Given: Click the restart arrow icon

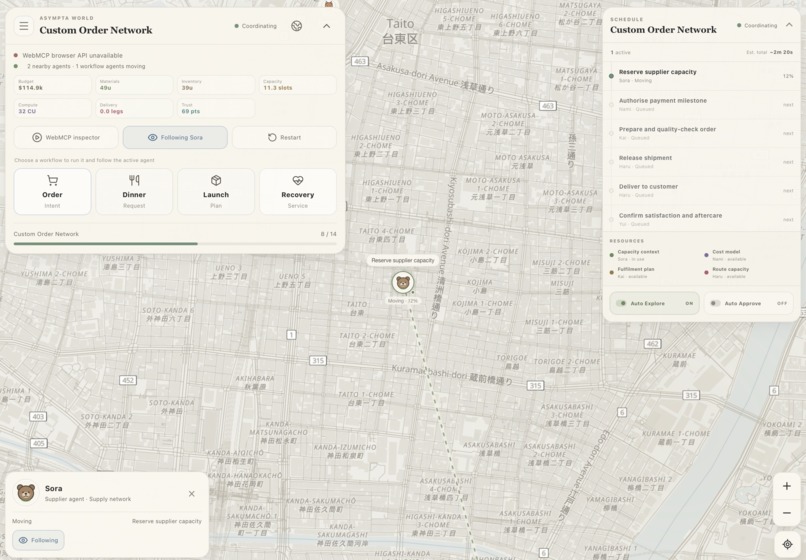Looking at the screenshot, I should click(272, 137).
